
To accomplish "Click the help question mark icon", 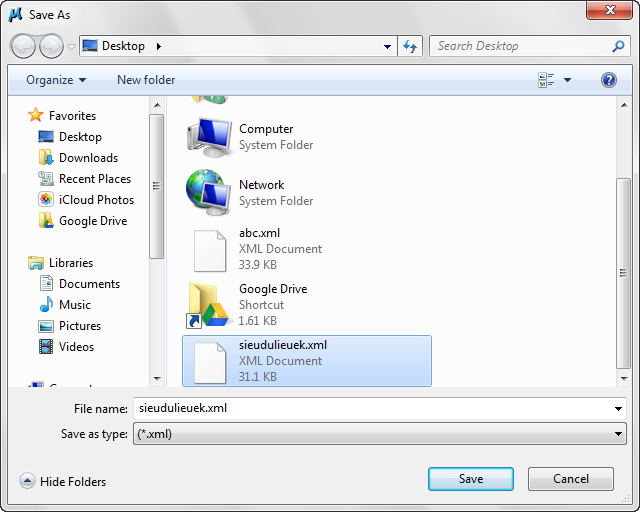I will pos(608,80).
